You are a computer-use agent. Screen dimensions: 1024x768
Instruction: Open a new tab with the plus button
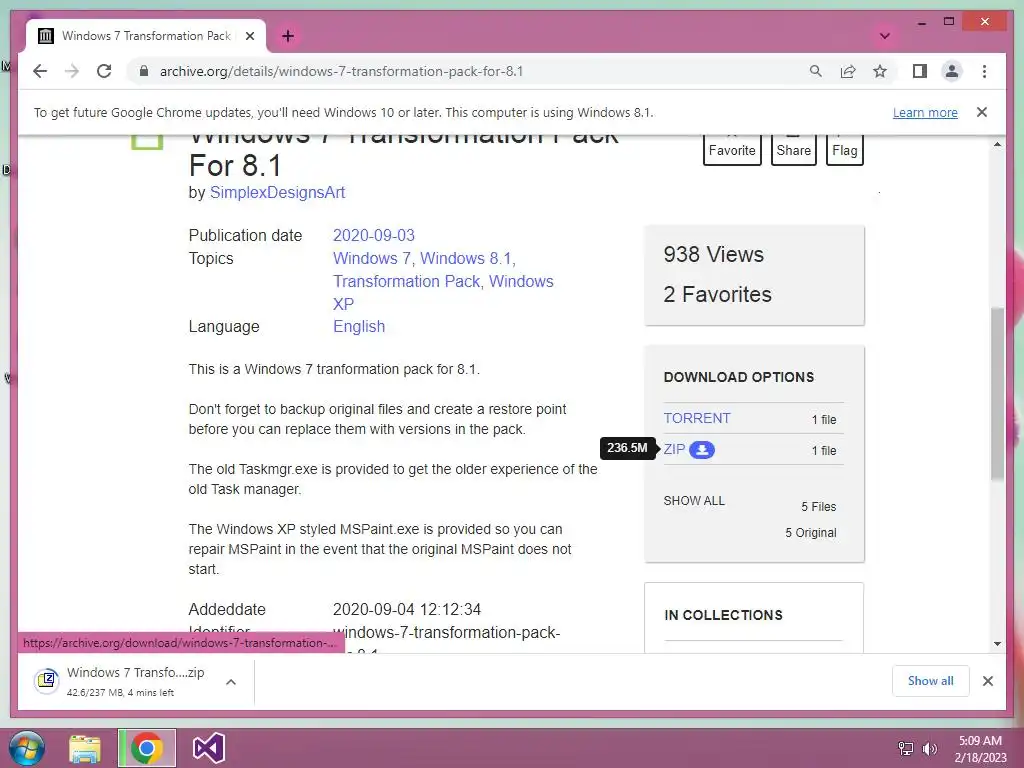(288, 36)
